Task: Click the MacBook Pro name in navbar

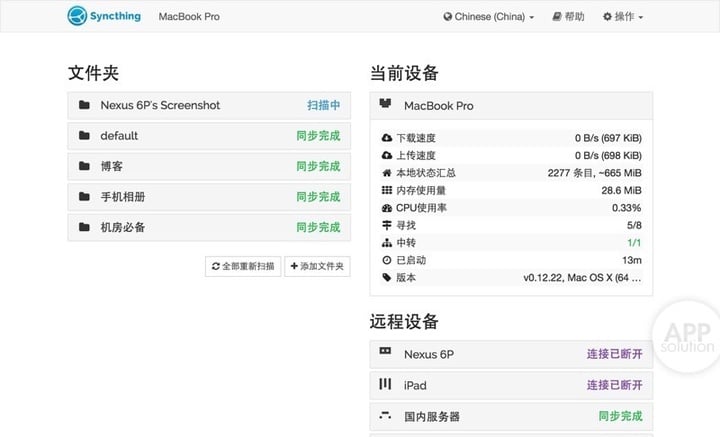Action: [189, 17]
